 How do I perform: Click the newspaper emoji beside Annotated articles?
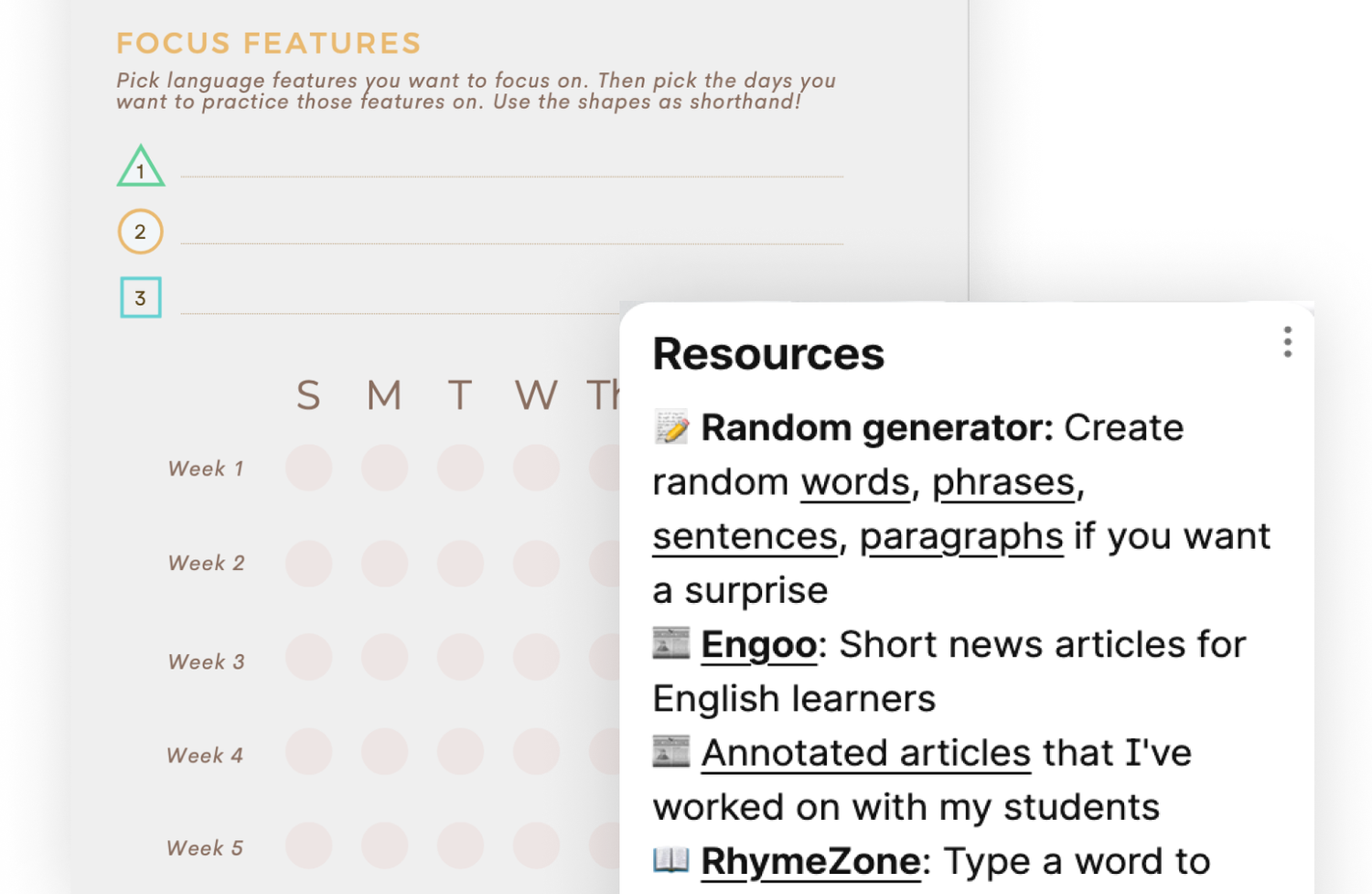[671, 751]
